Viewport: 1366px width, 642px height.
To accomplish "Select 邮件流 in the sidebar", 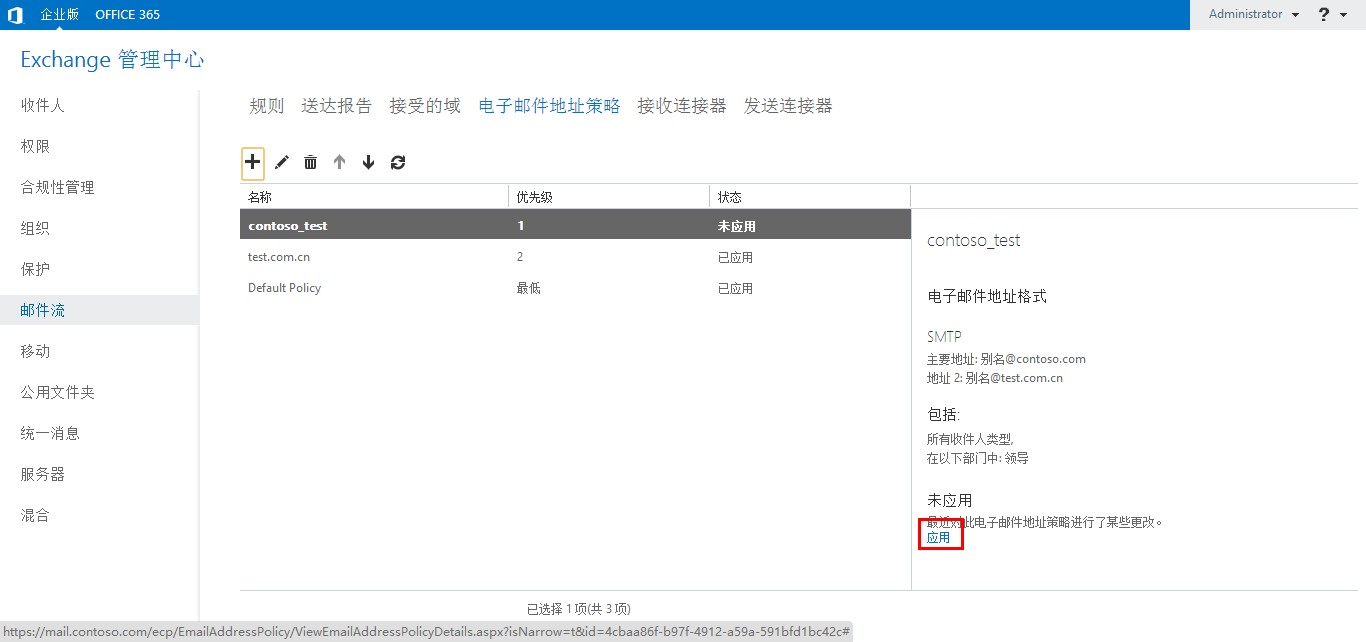I will (x=100, y=310).
